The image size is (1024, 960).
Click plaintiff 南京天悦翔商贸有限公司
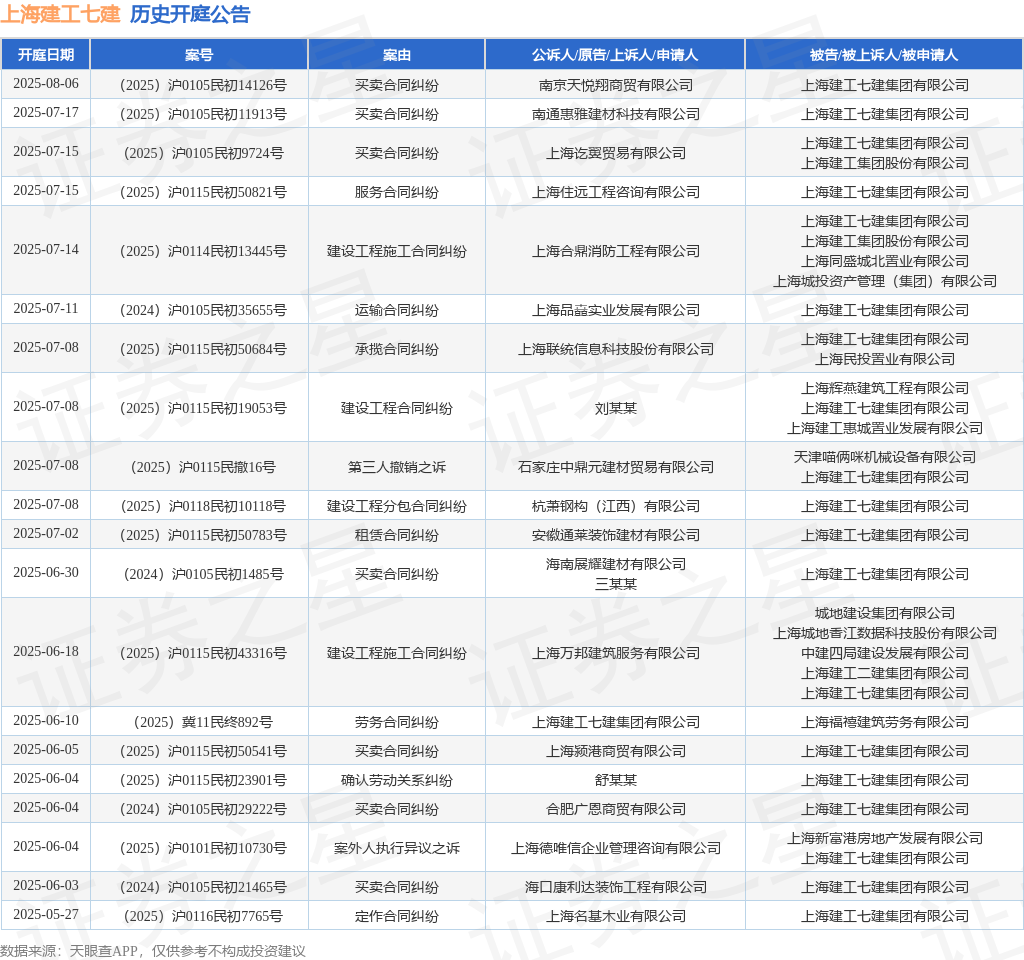click(x=615, y=85)
